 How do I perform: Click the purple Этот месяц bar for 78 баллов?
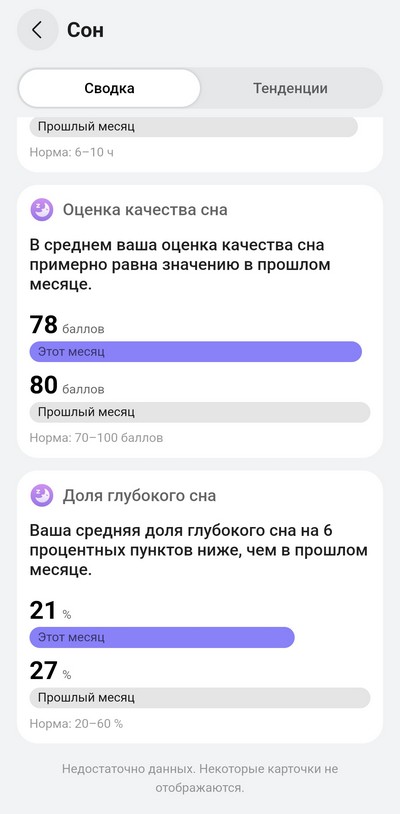pos(196,351)
